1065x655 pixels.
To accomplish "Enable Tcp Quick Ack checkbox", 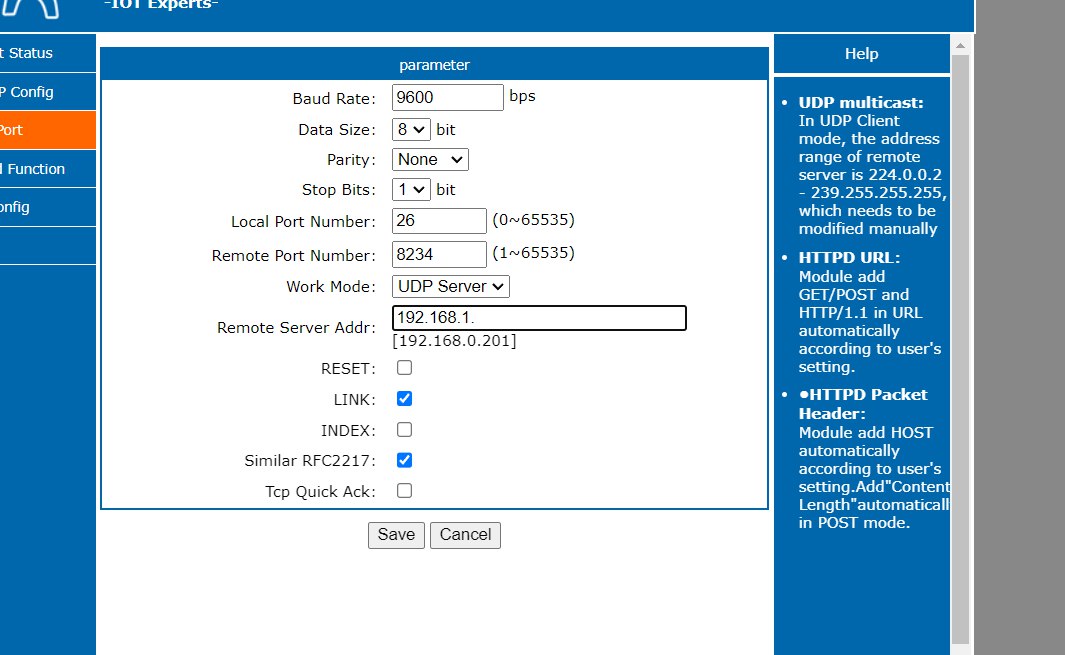I will click(x=404, y=491).
